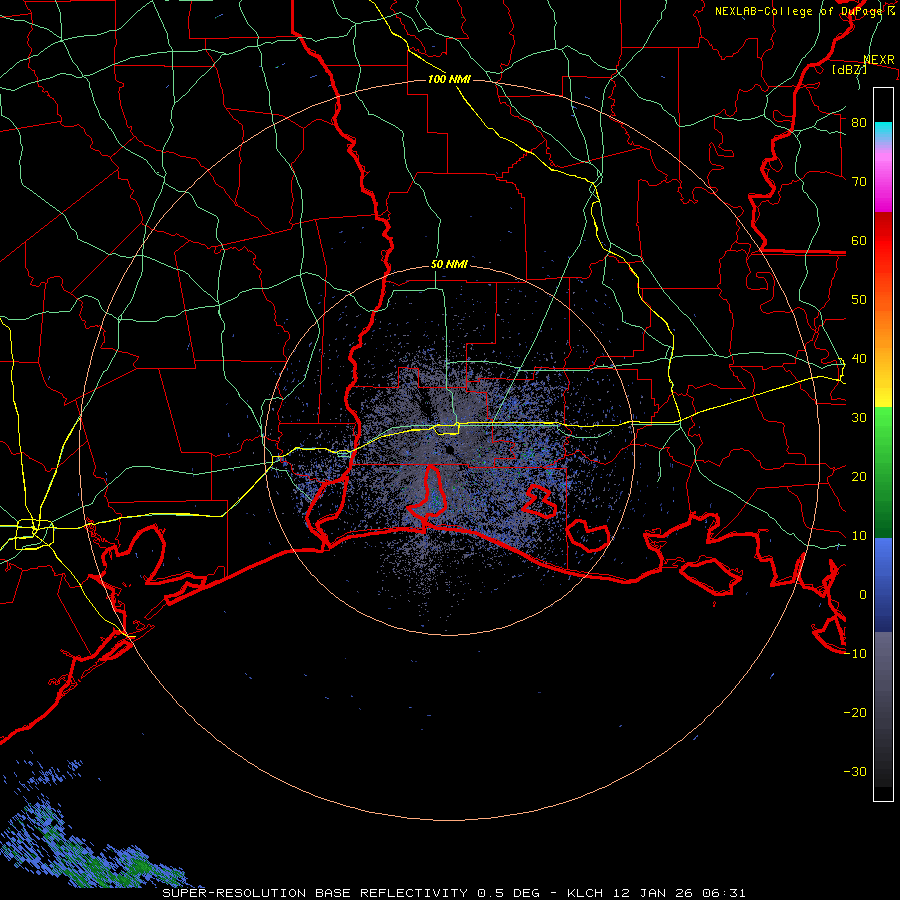Click "SUPER-RESOLUTION BASE REFLECTIVITY" in the caption
This screenshot has width=900, height=900.
click(315, 893)
